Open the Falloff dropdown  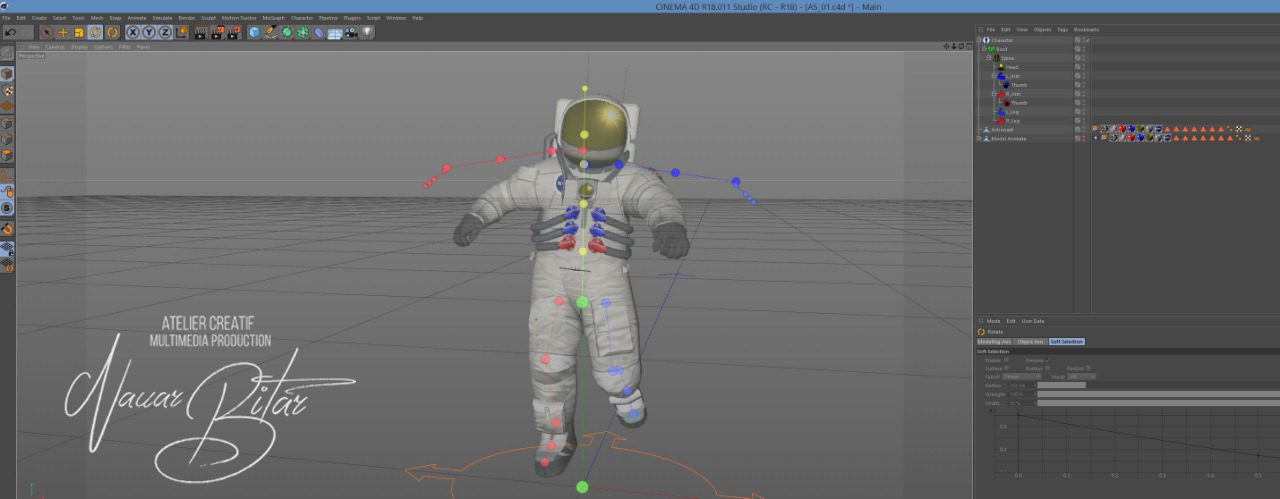pos(1021,376)
